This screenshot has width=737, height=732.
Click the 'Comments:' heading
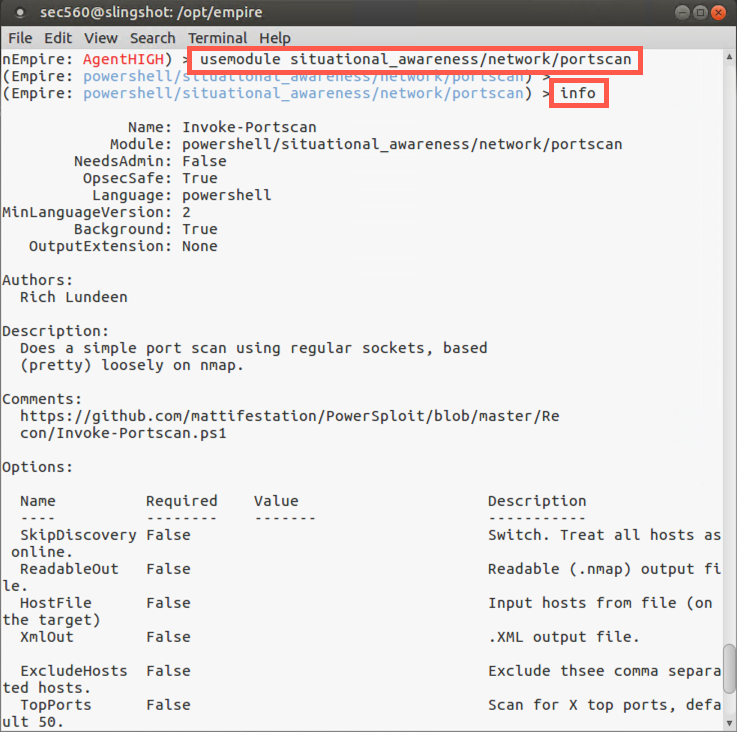pos(42,399)
